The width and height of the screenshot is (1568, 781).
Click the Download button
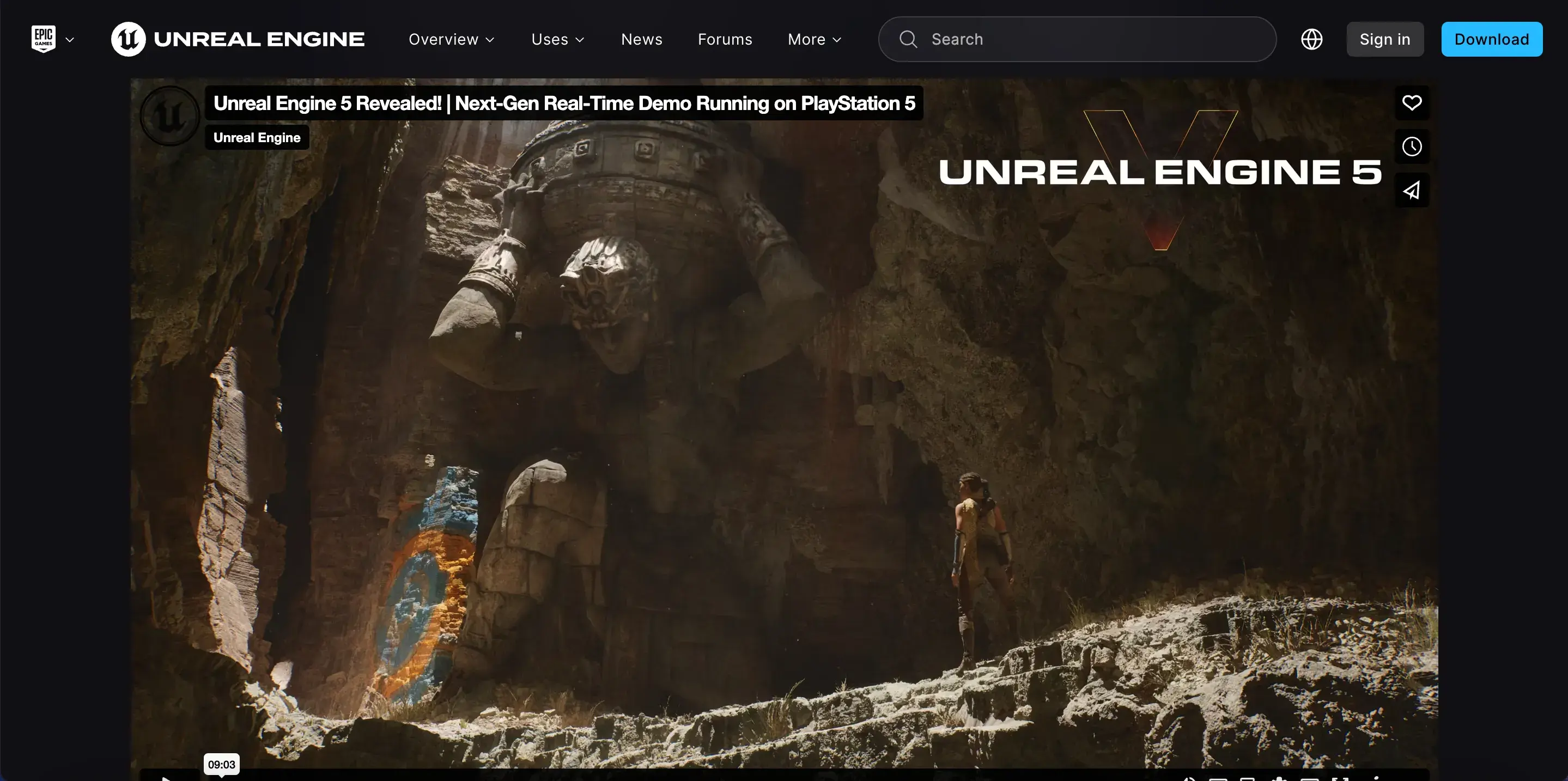tap(1491, 38)
